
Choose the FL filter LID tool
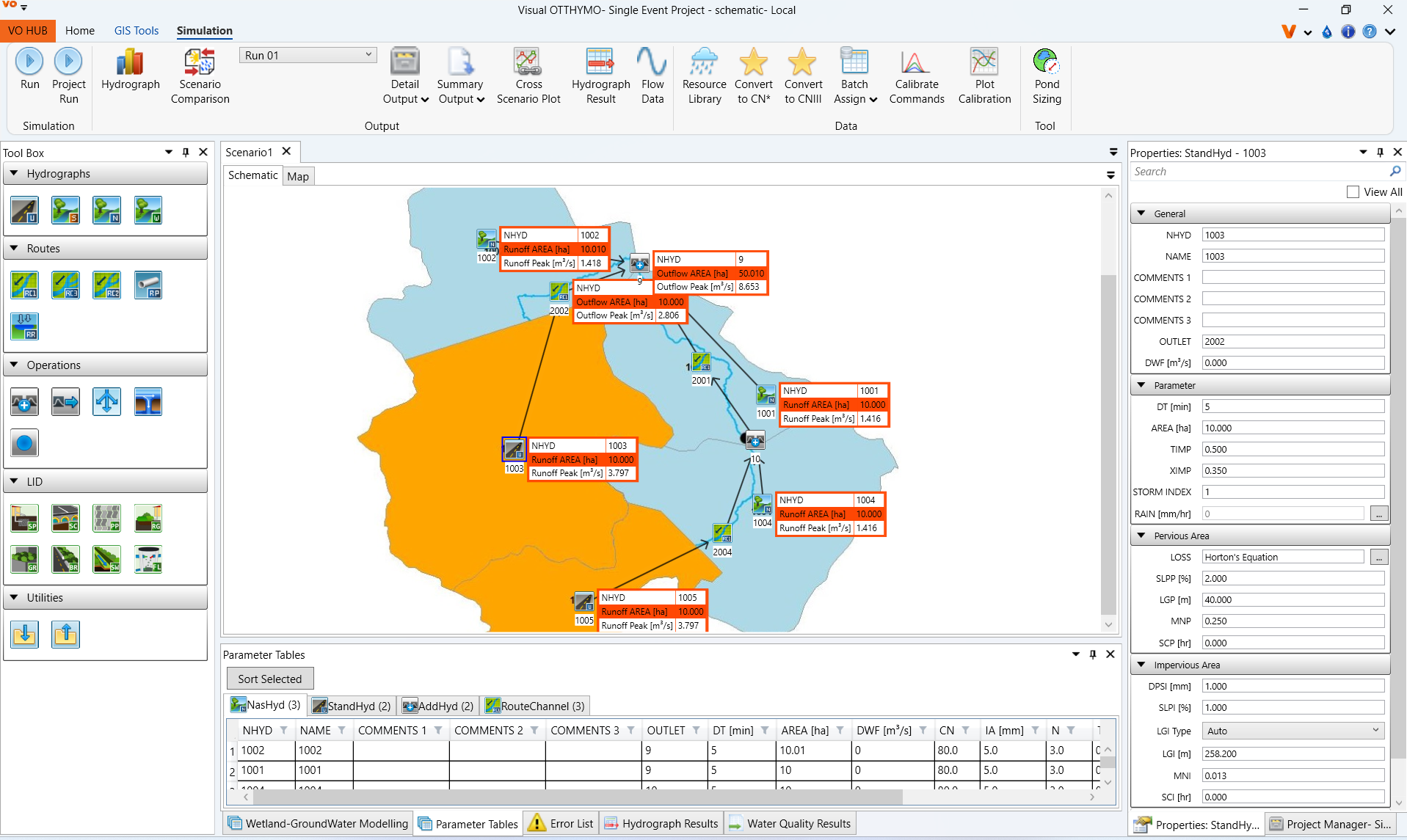pos(148,560)
